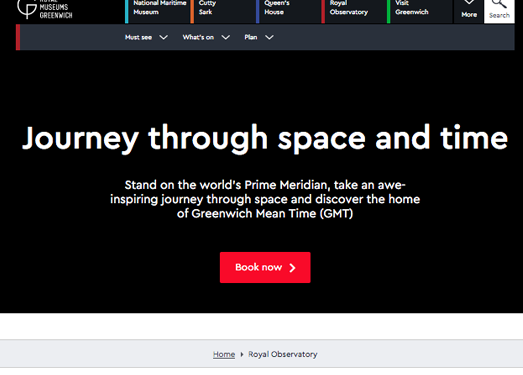Click the chevron beside Must see
523x375 pixels.
click(x=163, y=37)
